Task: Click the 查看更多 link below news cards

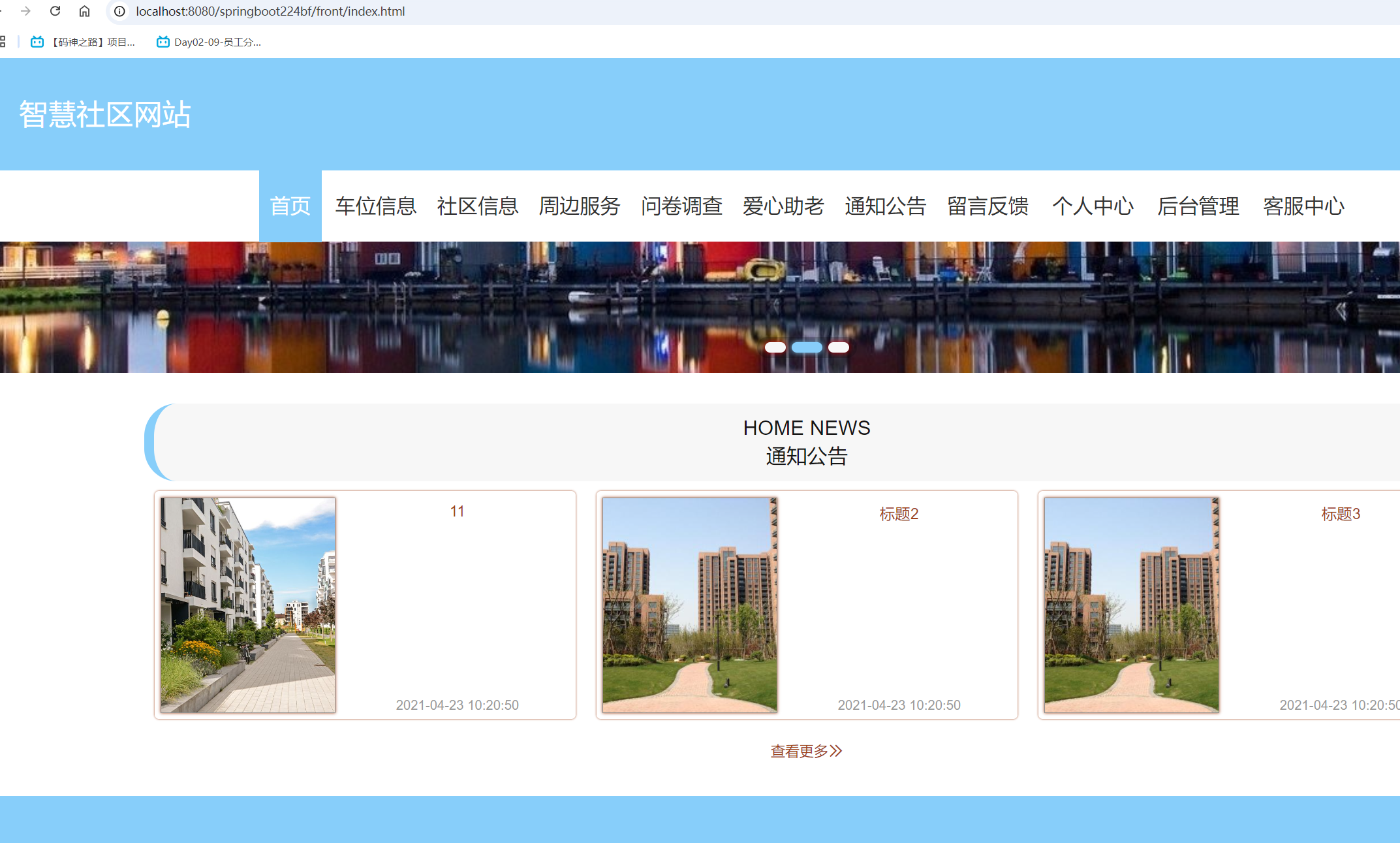Action: 805,751
